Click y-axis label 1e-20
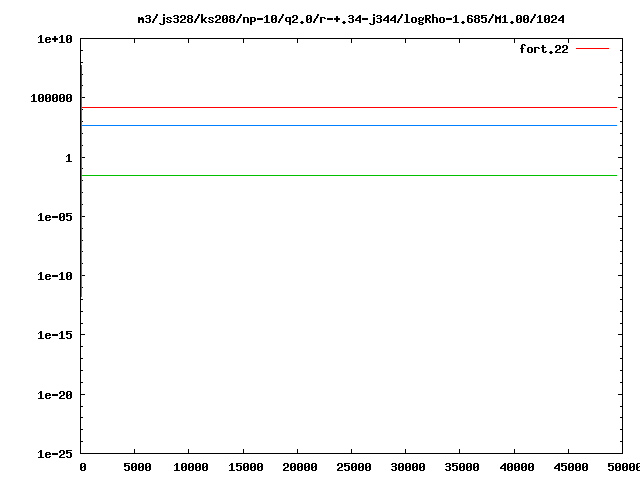Screen dimensions: 640x480 (55, 395)
